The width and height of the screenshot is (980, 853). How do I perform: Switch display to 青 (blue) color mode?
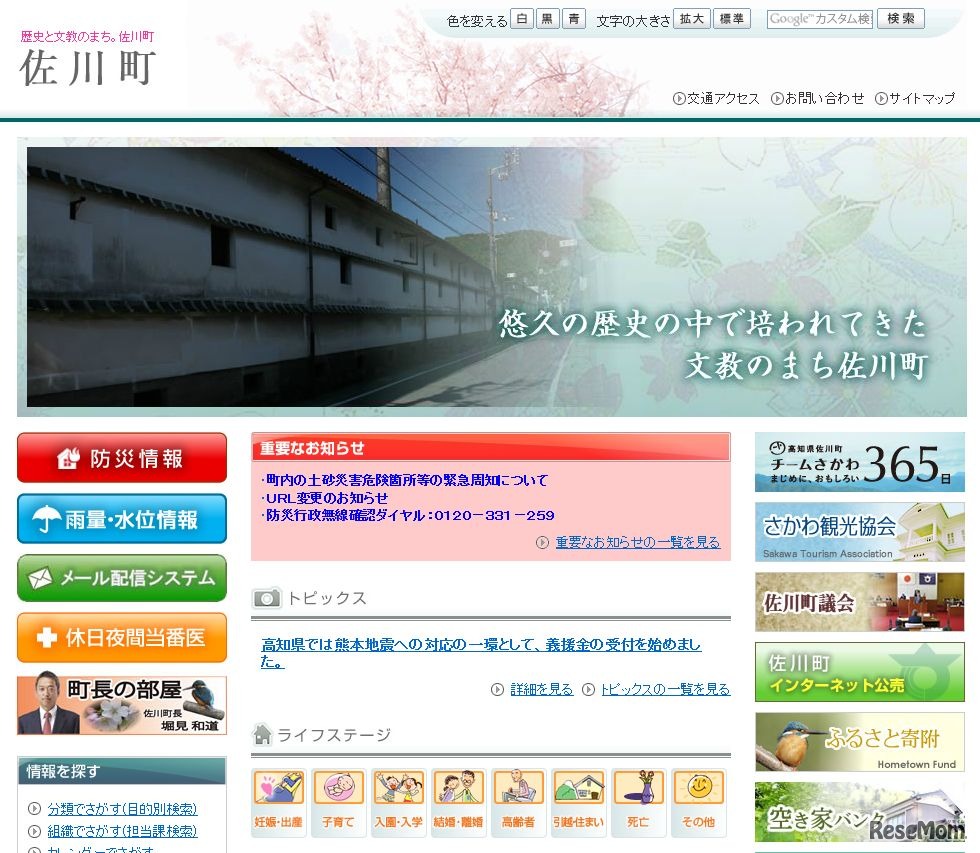tap(573, 18)
